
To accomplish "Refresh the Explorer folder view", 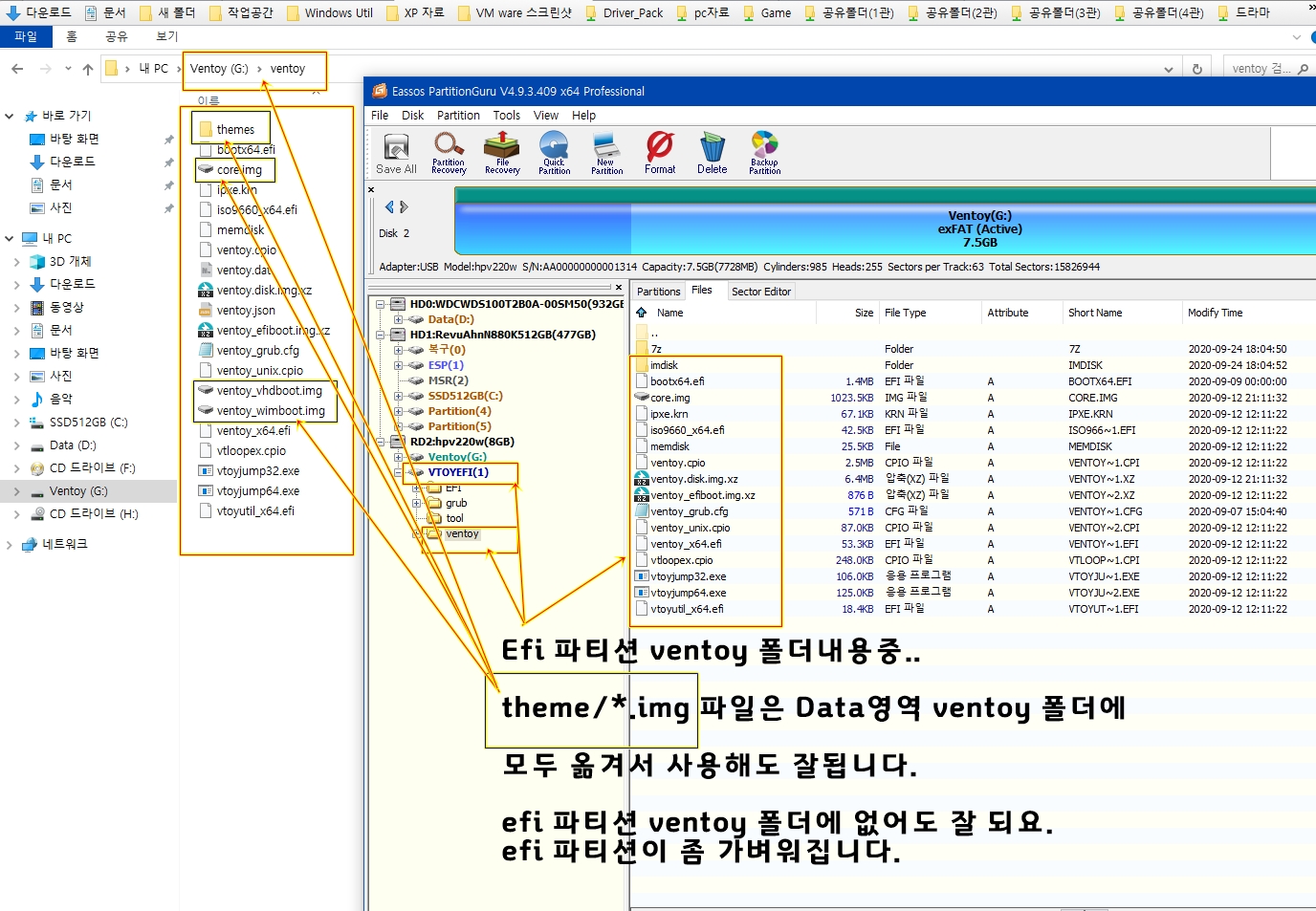I will pos(1196,69).
